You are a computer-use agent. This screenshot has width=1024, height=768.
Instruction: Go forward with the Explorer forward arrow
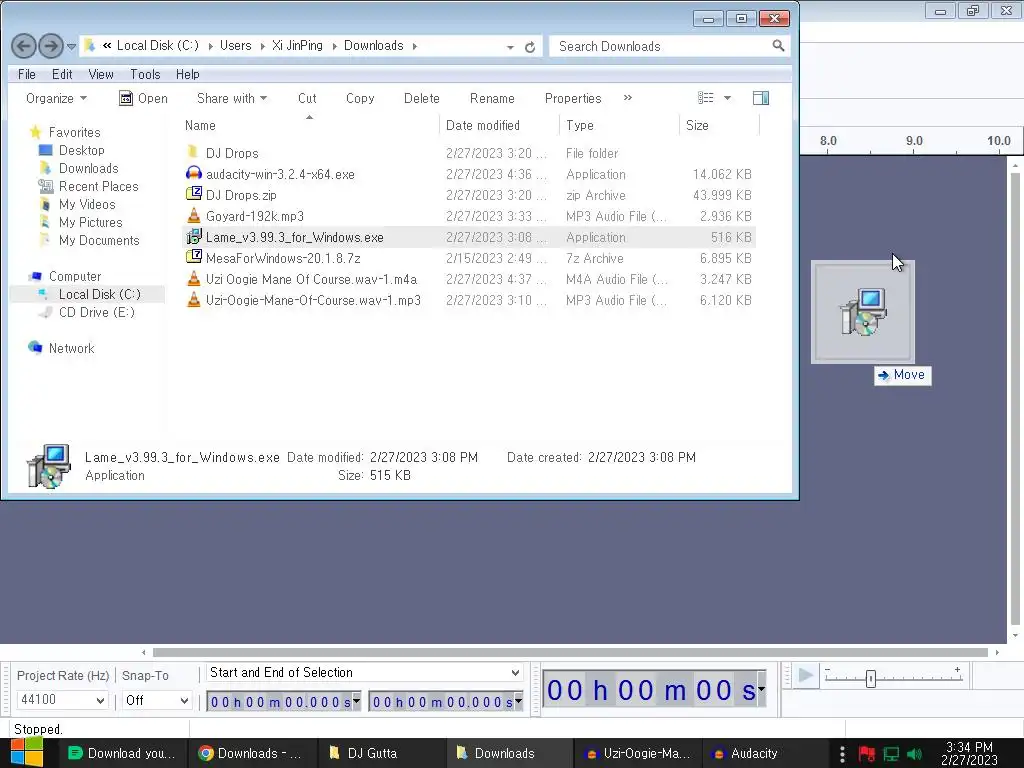[50, 46]
